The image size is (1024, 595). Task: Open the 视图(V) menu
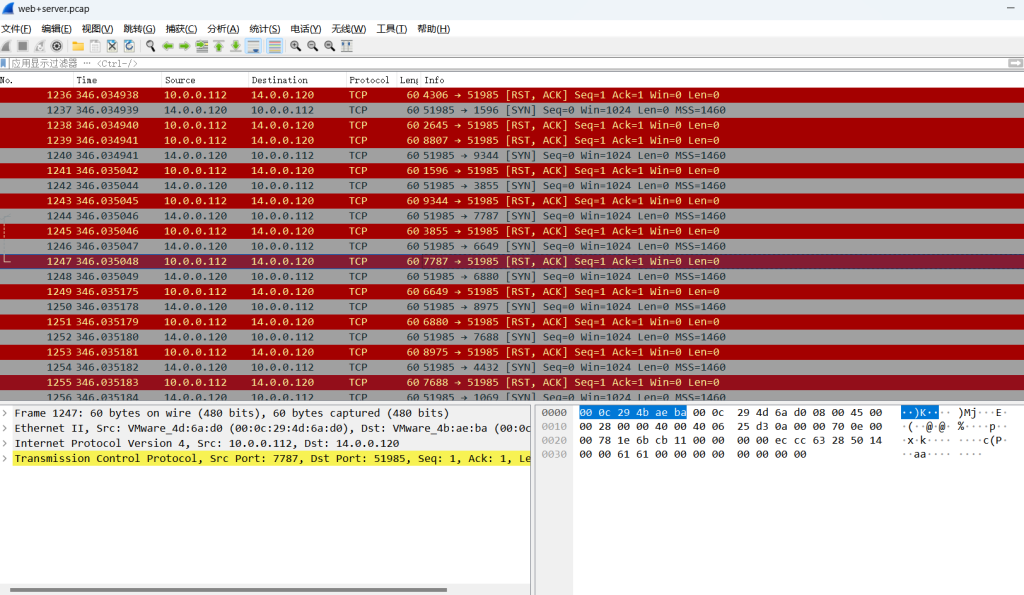coord(97,29)
